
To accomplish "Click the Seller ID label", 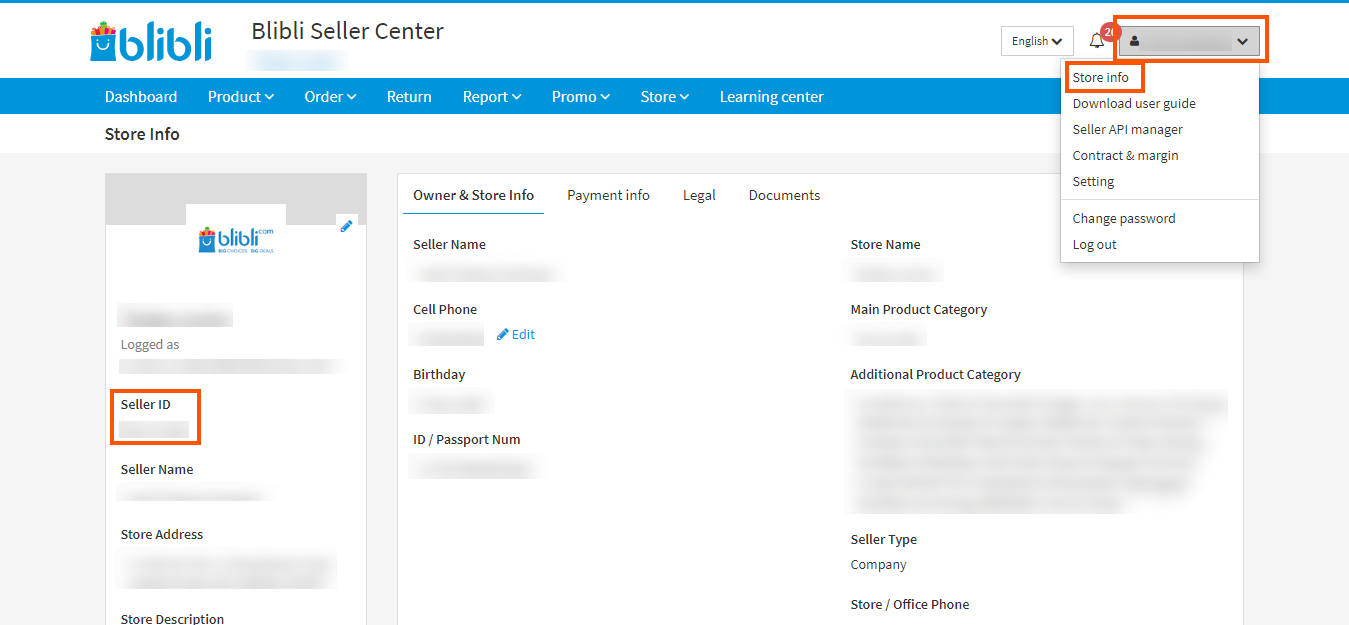I will coord(146,404).
